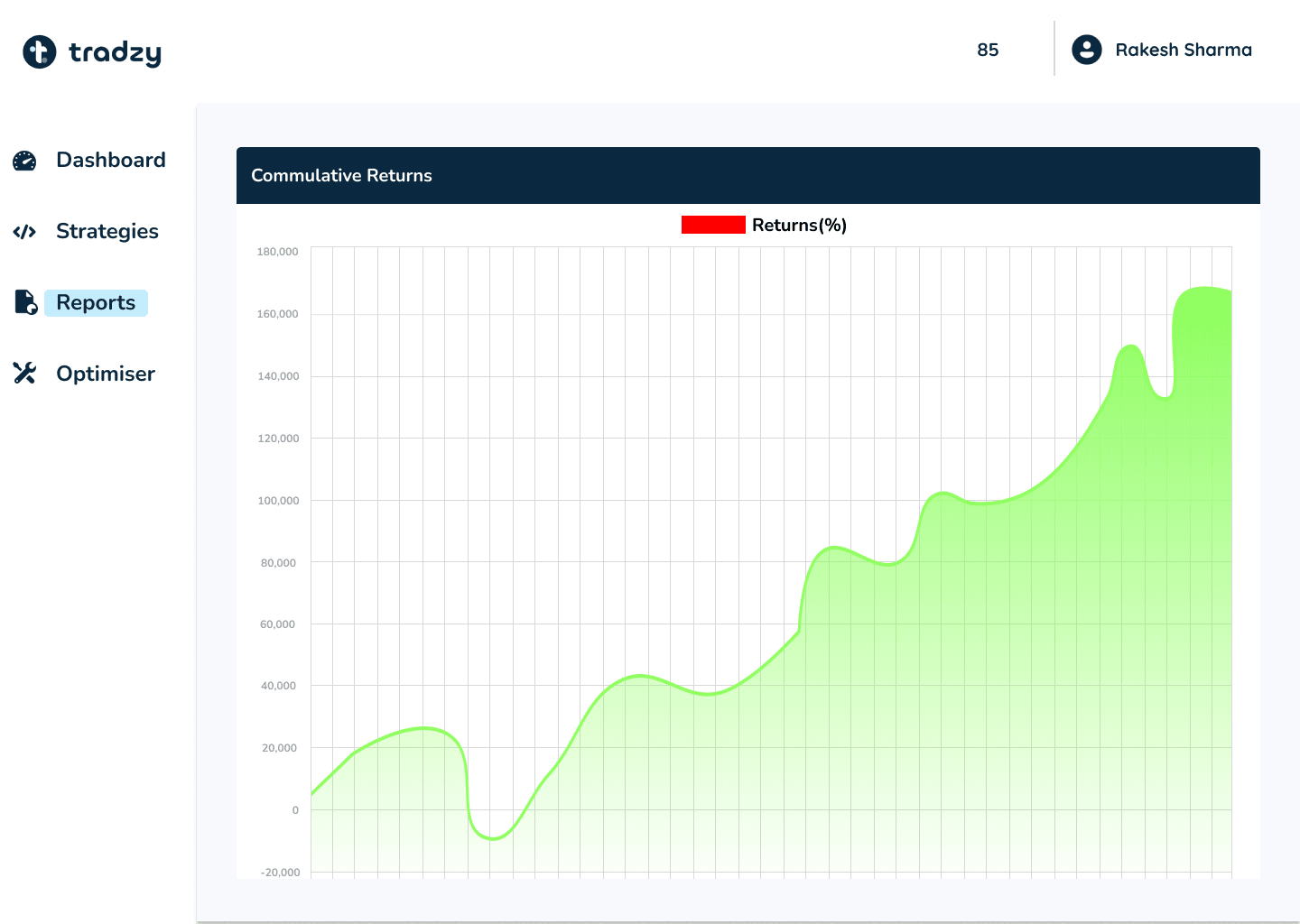Toggle the red Returns(%) legend swatch

[713, 225]
